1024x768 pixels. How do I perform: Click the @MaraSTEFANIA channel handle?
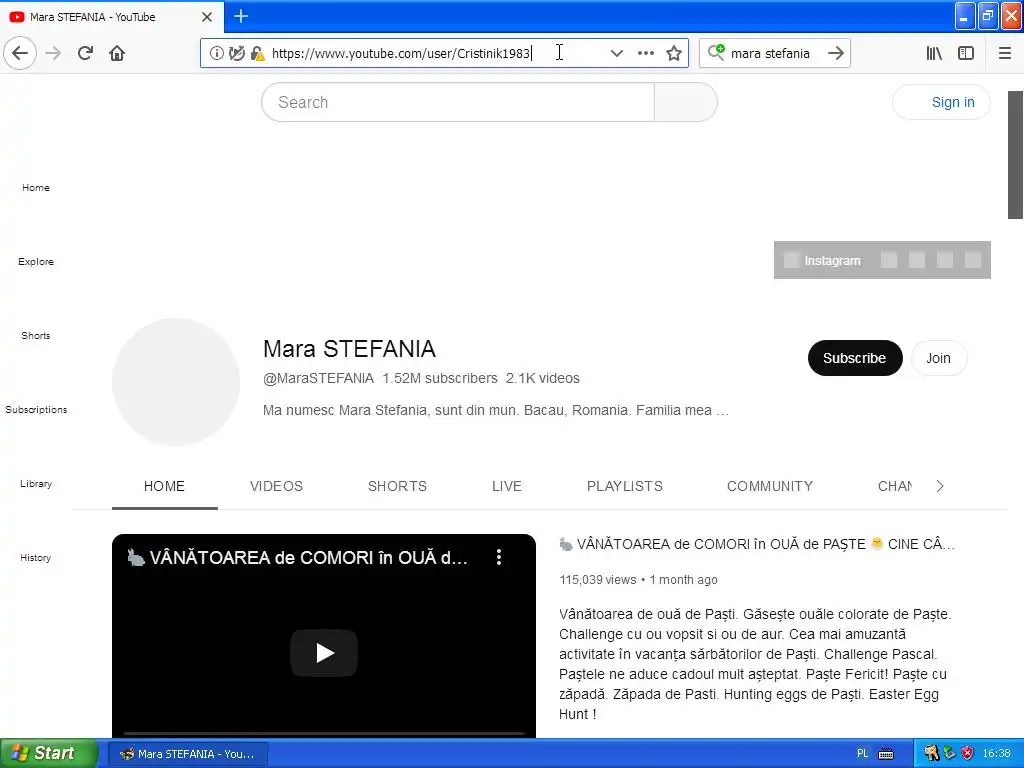click(318, 378)
